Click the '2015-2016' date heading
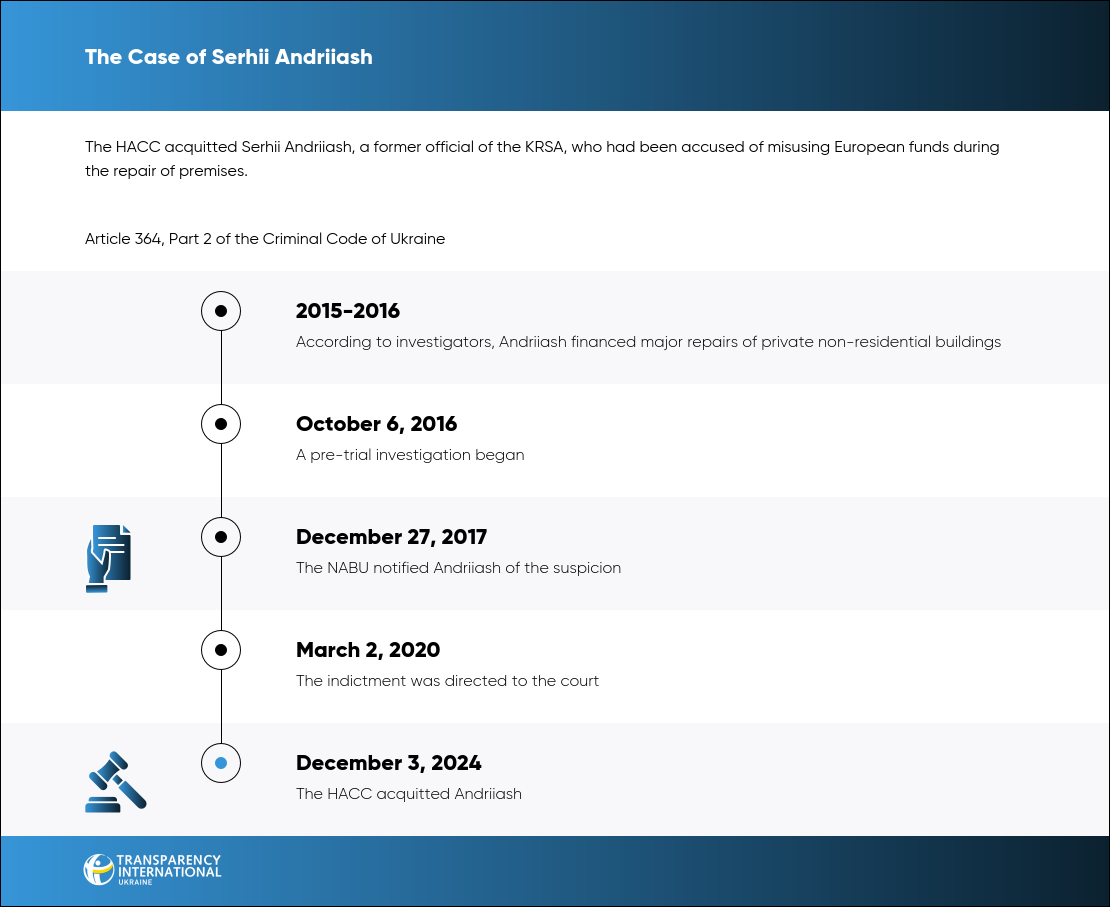Viewport: 1110px width, 907px height. click(348, 311)
